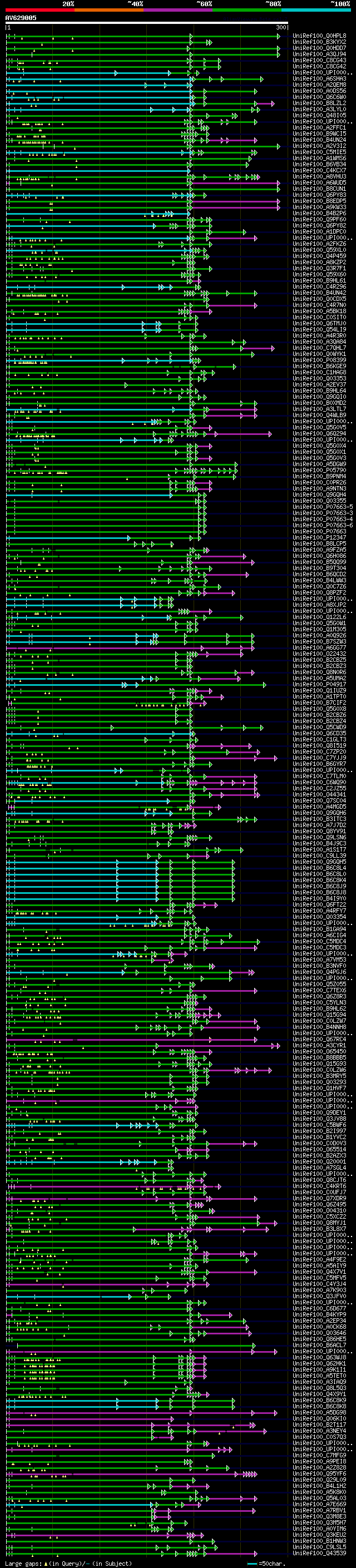Select hit UniRef100_P07663-5
The image size is (356, 1568).
pos(323,507)
